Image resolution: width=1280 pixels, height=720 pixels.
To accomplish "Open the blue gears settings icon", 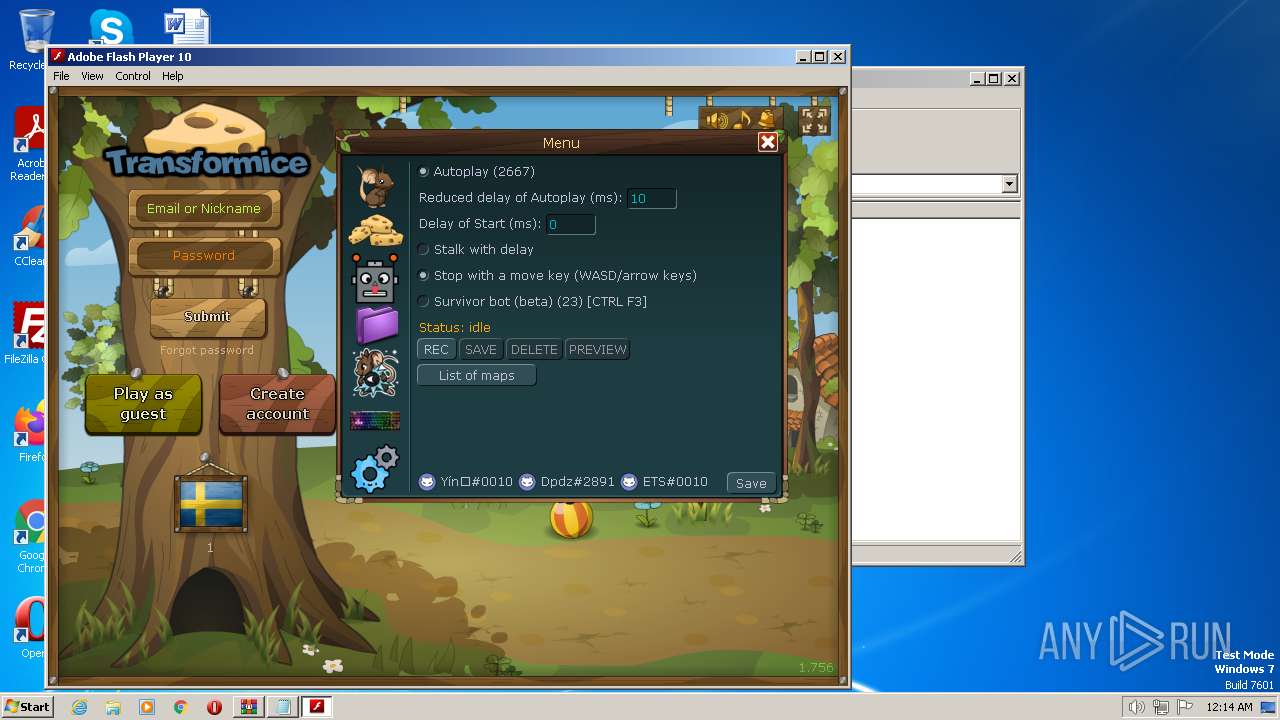I will (376, 468).
